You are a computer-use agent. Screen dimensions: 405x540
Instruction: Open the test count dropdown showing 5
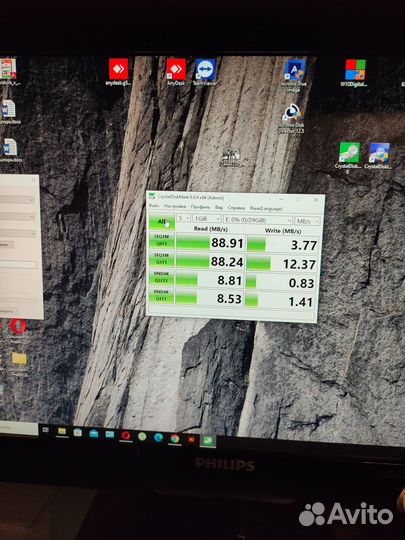coord(184,218)
